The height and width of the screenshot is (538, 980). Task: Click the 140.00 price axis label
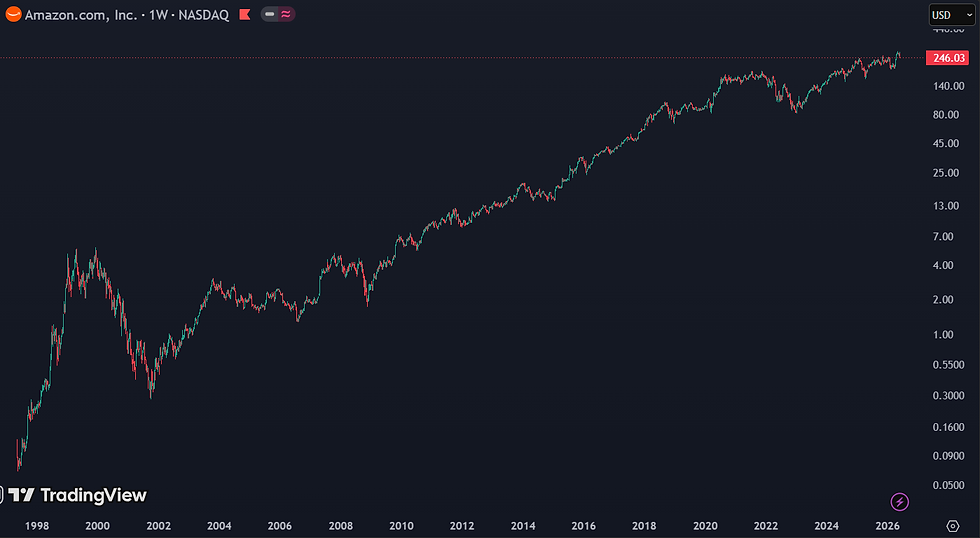point(949,86)
